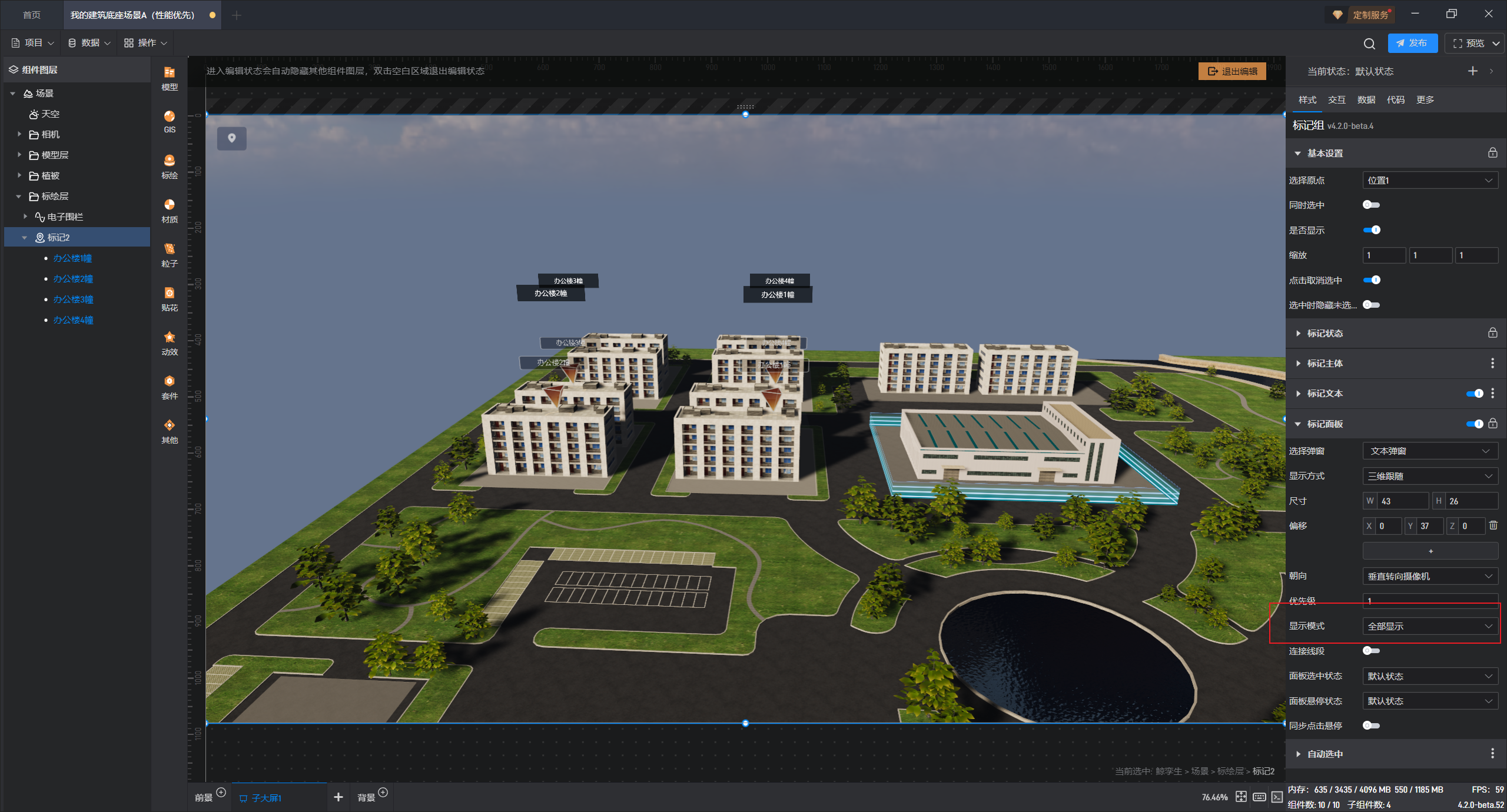The image size is (1507, 812).
Task: Open the 模型 component category
Action: click(170, 78)
